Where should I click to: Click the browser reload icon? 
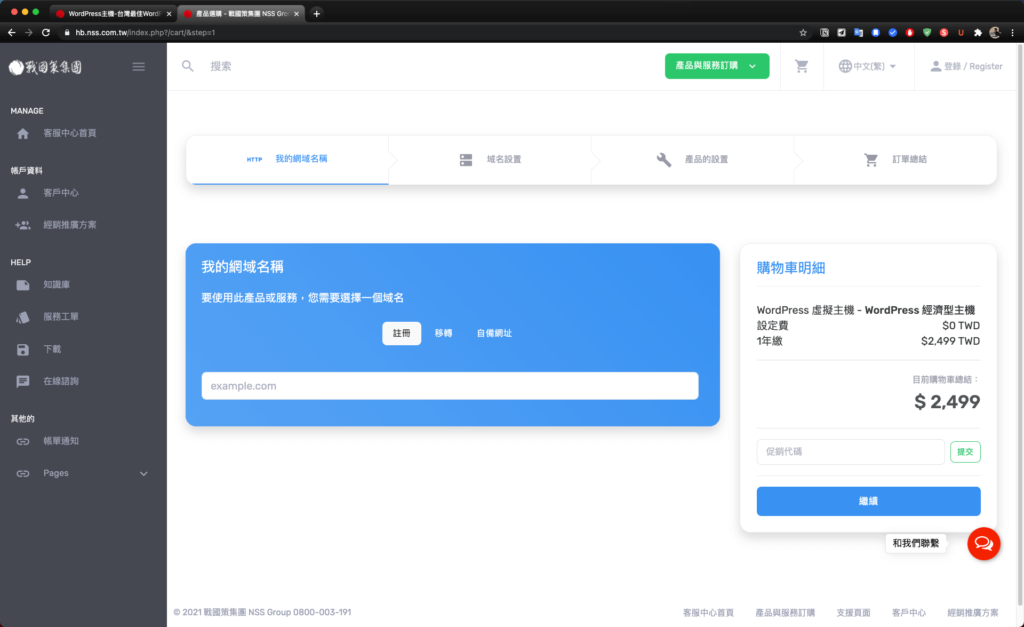click(x=46, y=32)
